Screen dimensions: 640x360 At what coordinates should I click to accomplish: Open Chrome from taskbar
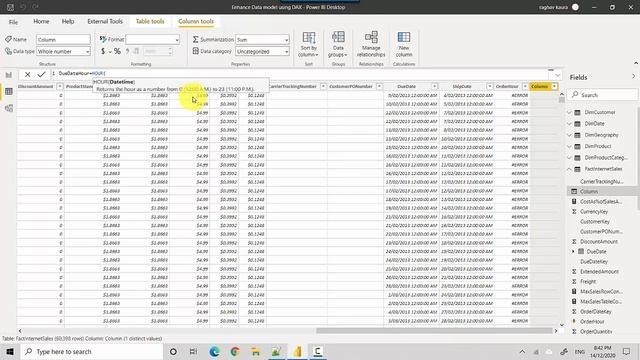coord(235,351)
